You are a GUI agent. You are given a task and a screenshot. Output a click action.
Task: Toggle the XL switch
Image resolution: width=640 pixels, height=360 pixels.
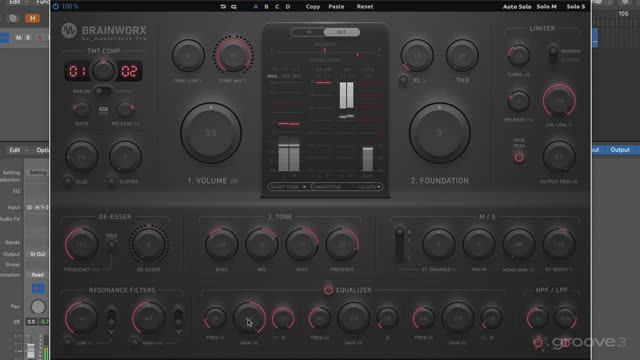[403, 80]
